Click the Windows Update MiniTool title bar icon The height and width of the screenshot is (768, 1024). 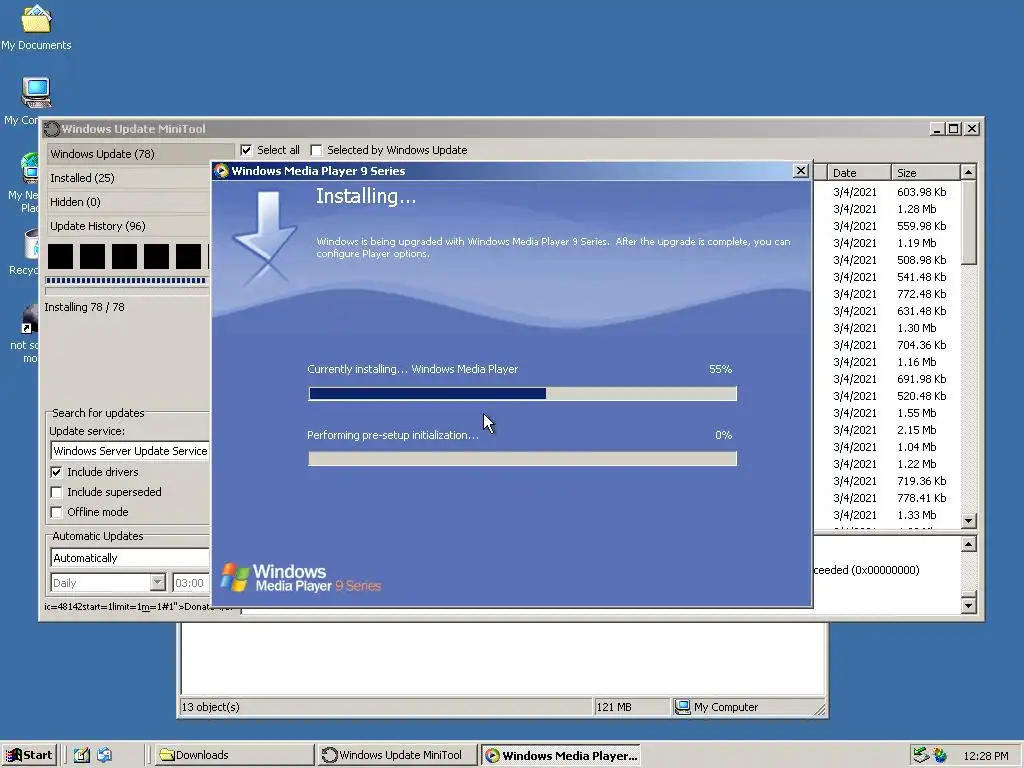52,129
